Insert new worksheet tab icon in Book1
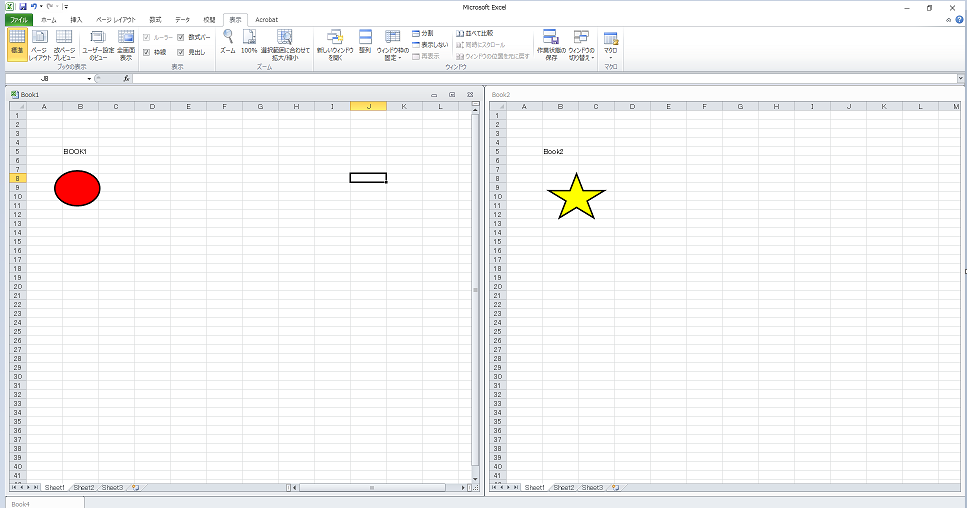The width and height of the screenshot is (967, 508). (135, 488)
